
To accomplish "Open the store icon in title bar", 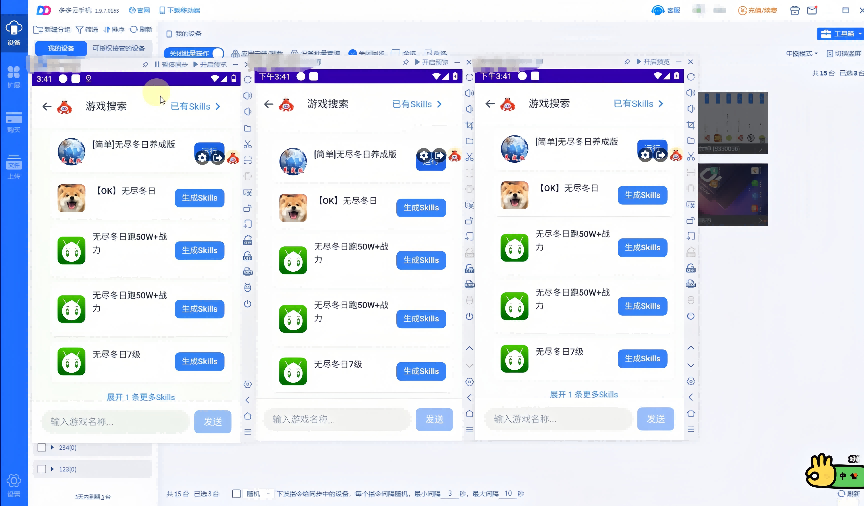I will click(795, 10).
